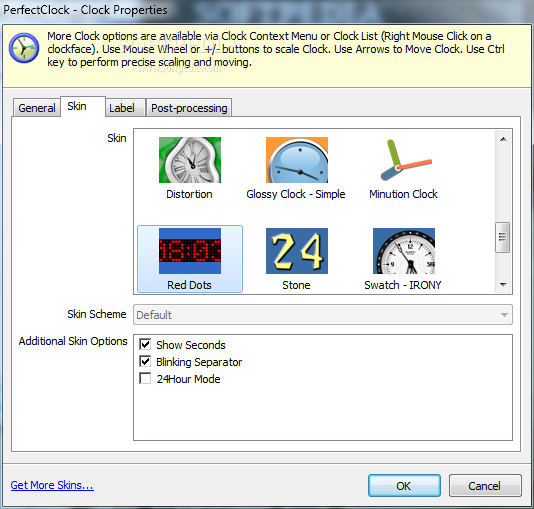Click the skin list scroll up arrow

click(x=503, y=139)
